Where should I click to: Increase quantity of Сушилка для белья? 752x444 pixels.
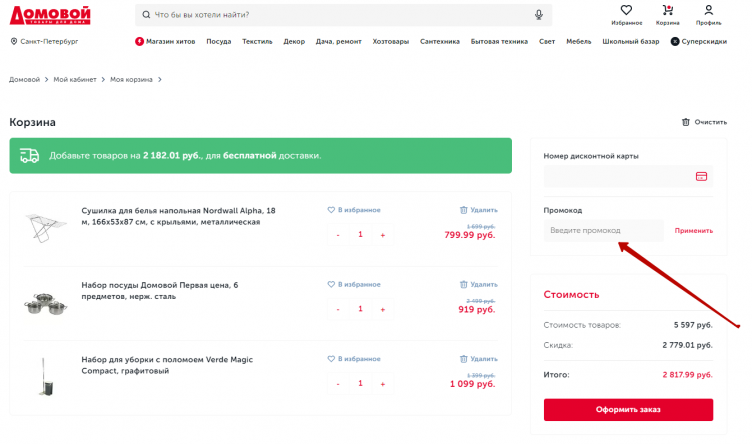tap(383, 235)
